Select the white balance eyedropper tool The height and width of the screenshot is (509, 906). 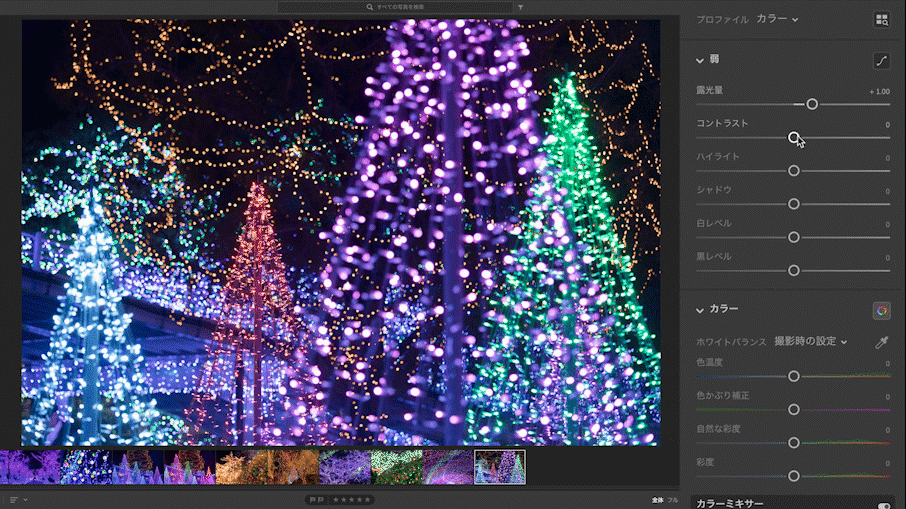click(881, 342)
